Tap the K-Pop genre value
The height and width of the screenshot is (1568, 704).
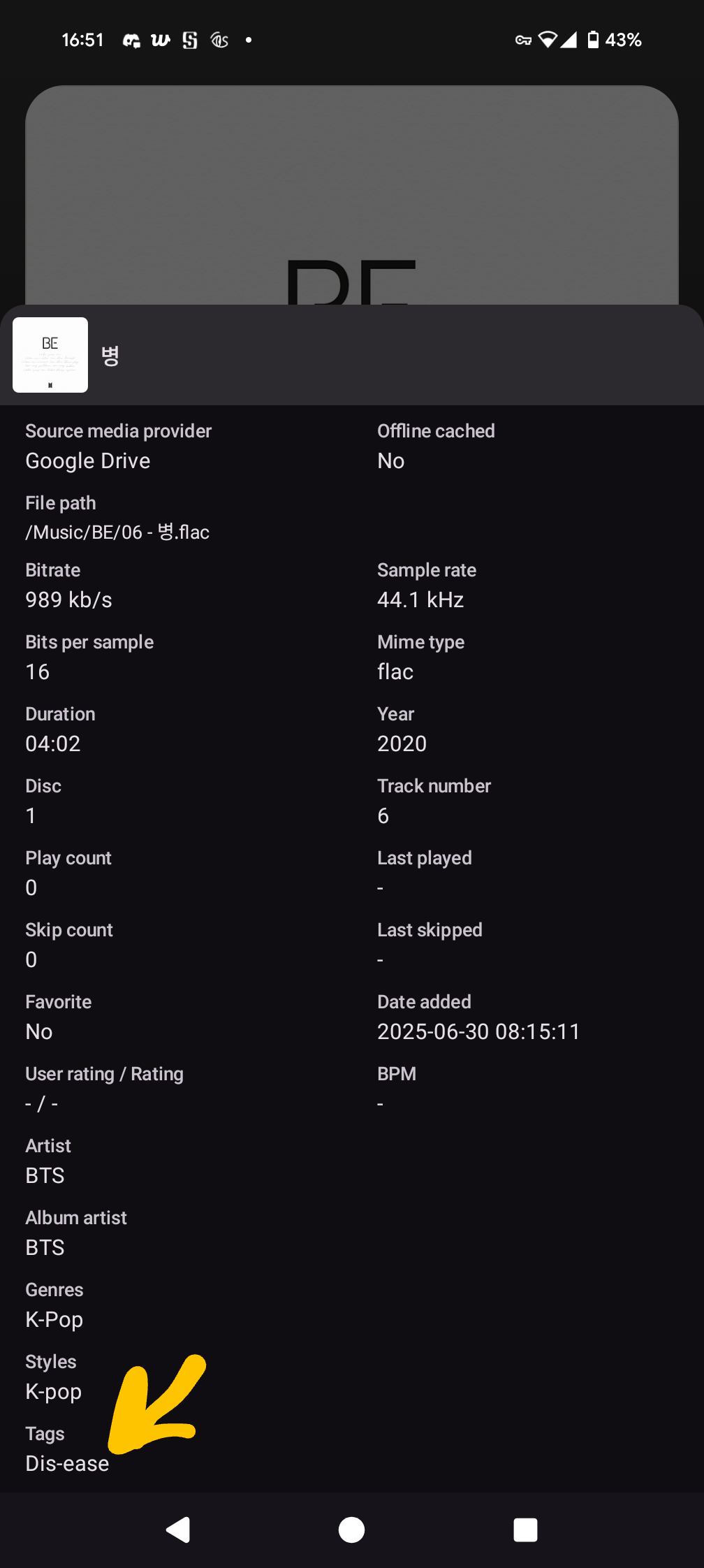click(54, 1319)
